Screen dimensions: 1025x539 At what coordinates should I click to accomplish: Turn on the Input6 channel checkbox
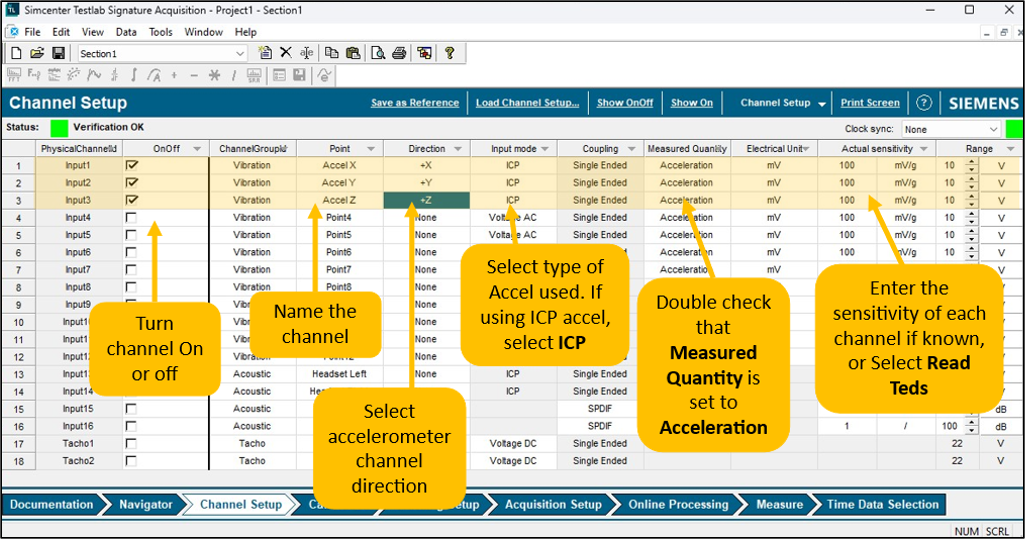131,252
